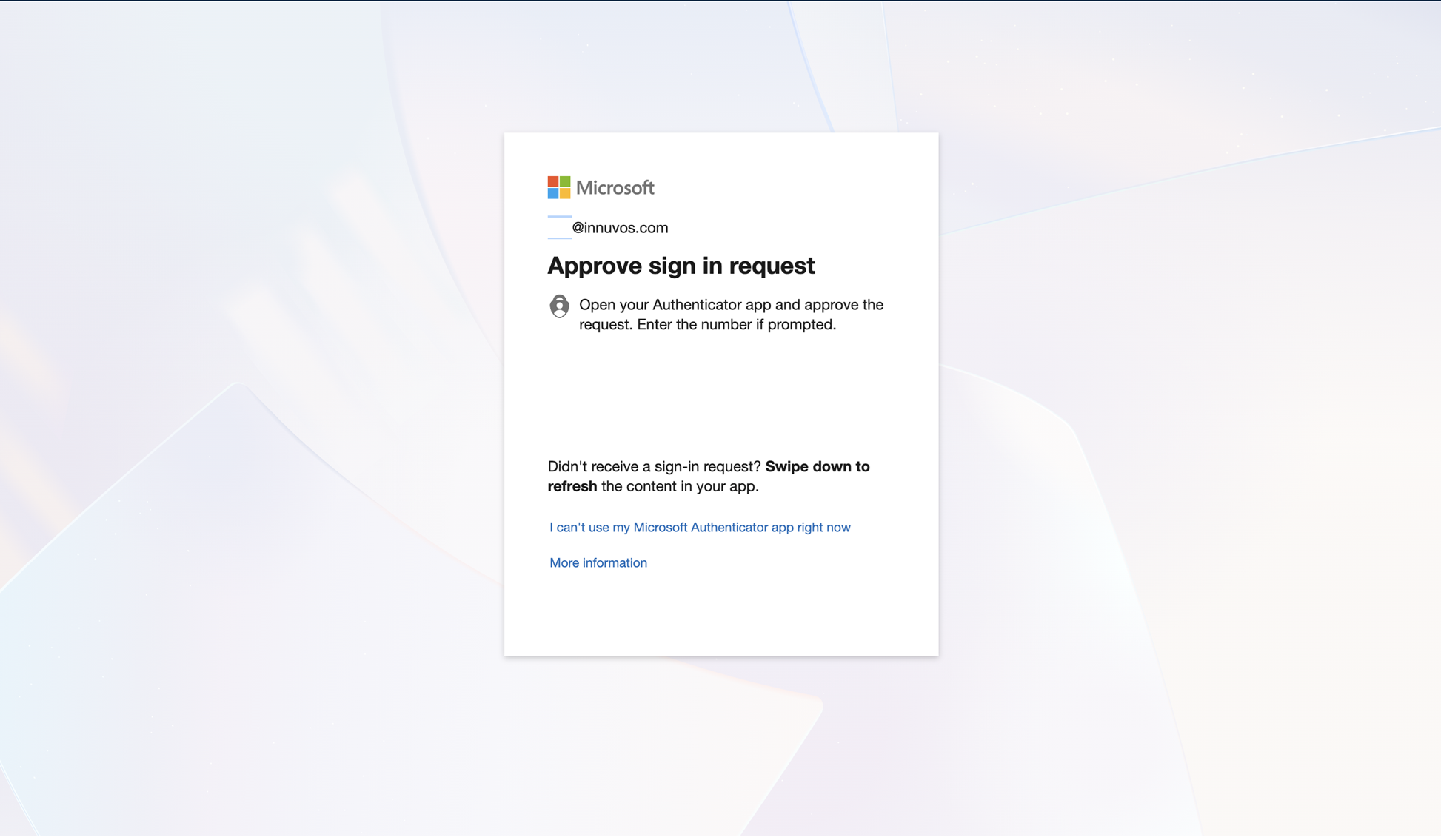The width and height of the screenshot is (1441, 840).
Task: Click empty white area below More information
Action: (720, 613)
